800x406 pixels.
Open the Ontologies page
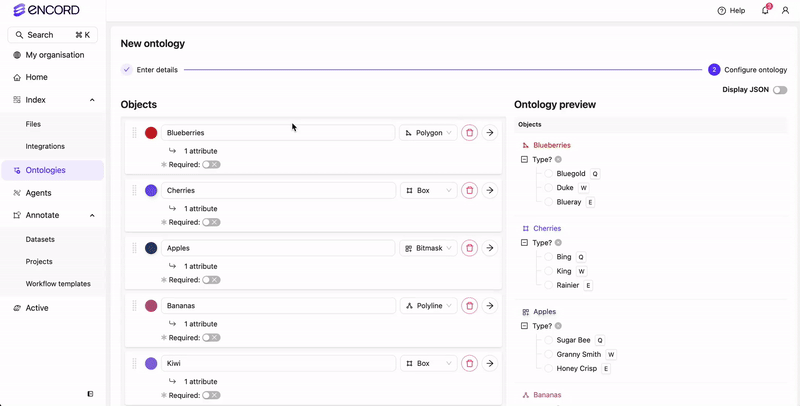(x=53, y=170)
